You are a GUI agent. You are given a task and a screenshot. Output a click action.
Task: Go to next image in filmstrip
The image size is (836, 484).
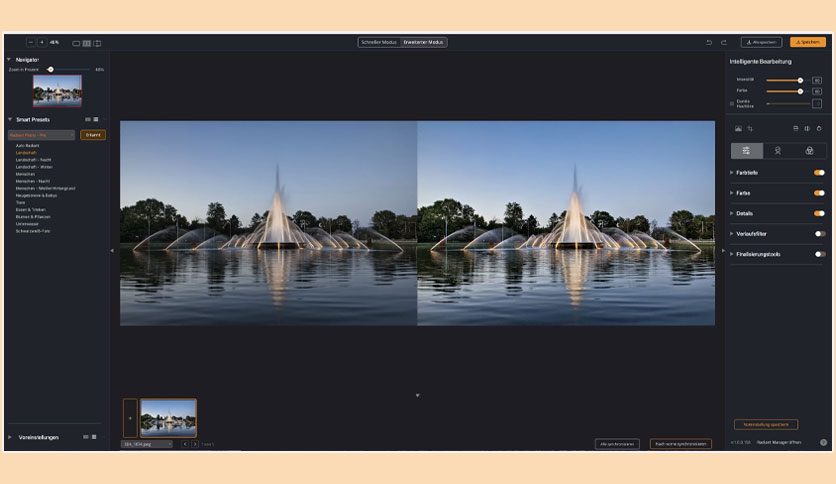(x=195, y=444)
